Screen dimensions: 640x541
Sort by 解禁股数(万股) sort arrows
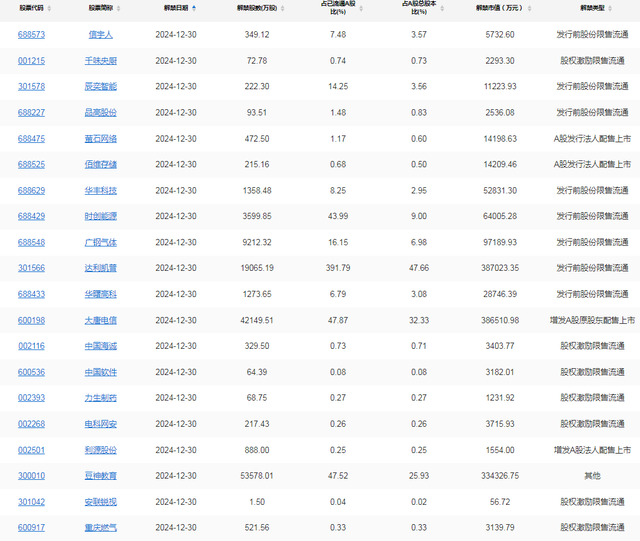[x=282, y=8]
